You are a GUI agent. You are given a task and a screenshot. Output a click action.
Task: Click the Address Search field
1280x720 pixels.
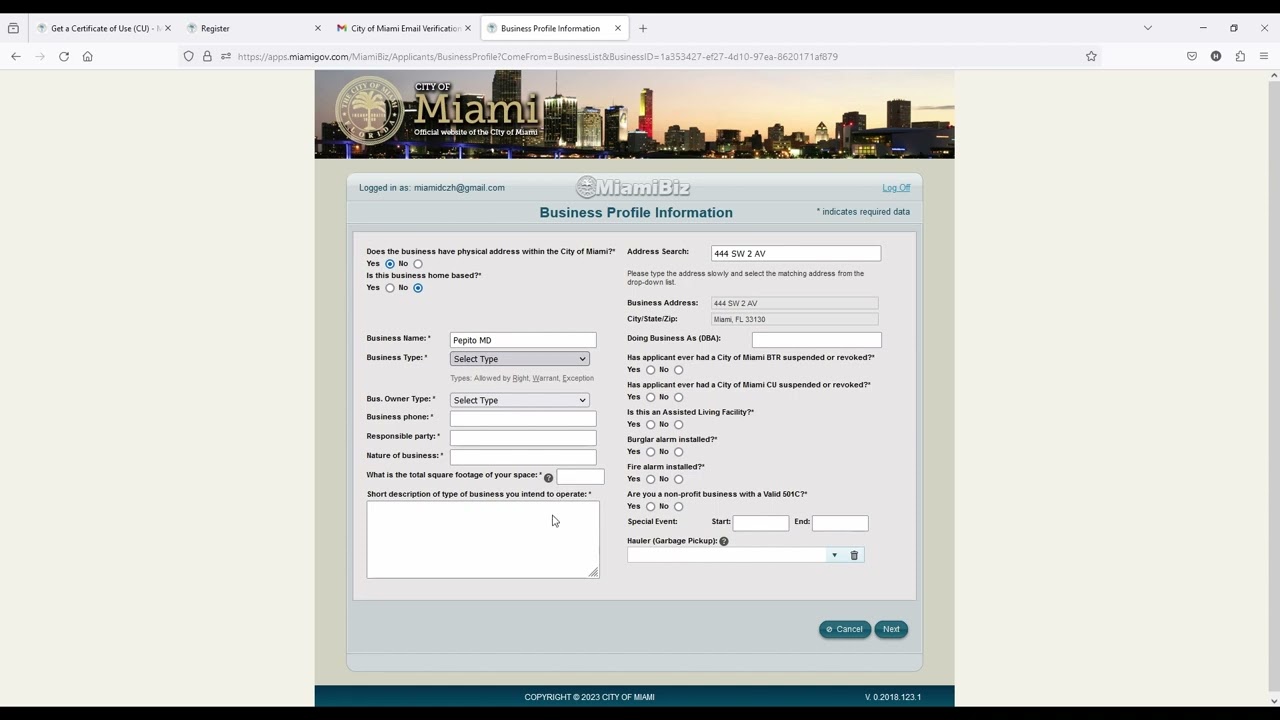[x=796, y=254]
